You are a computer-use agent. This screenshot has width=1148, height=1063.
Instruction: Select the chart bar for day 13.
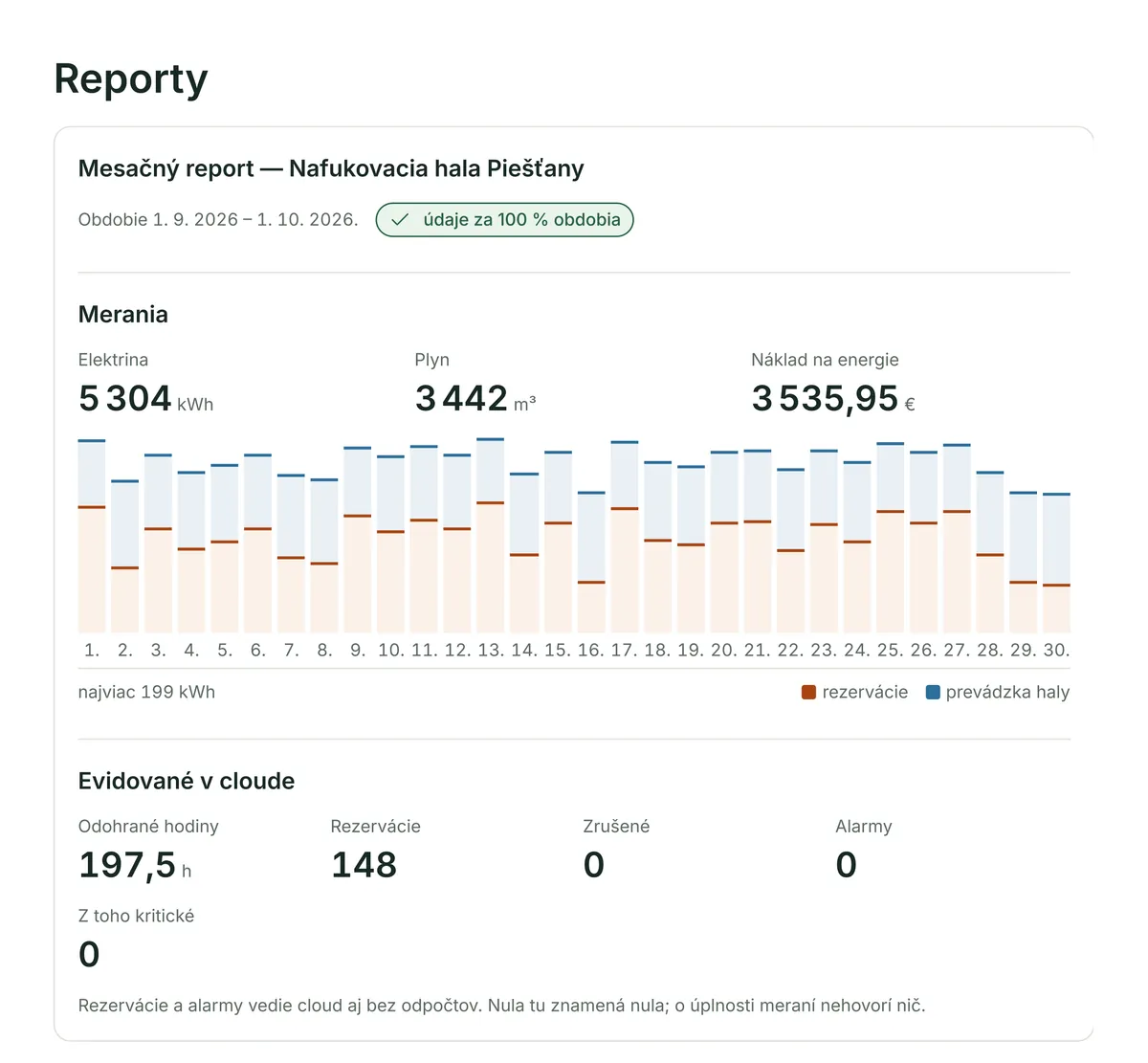click(x=491, y=535)
